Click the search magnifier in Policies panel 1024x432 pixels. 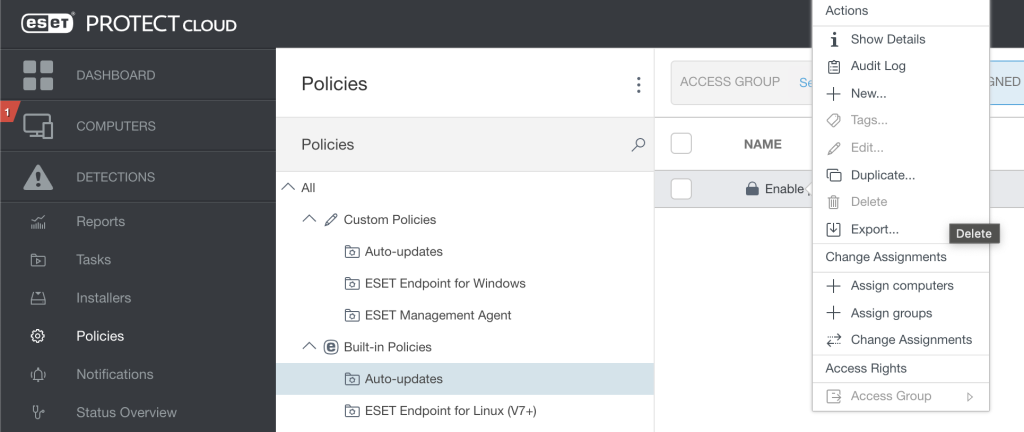638,145
